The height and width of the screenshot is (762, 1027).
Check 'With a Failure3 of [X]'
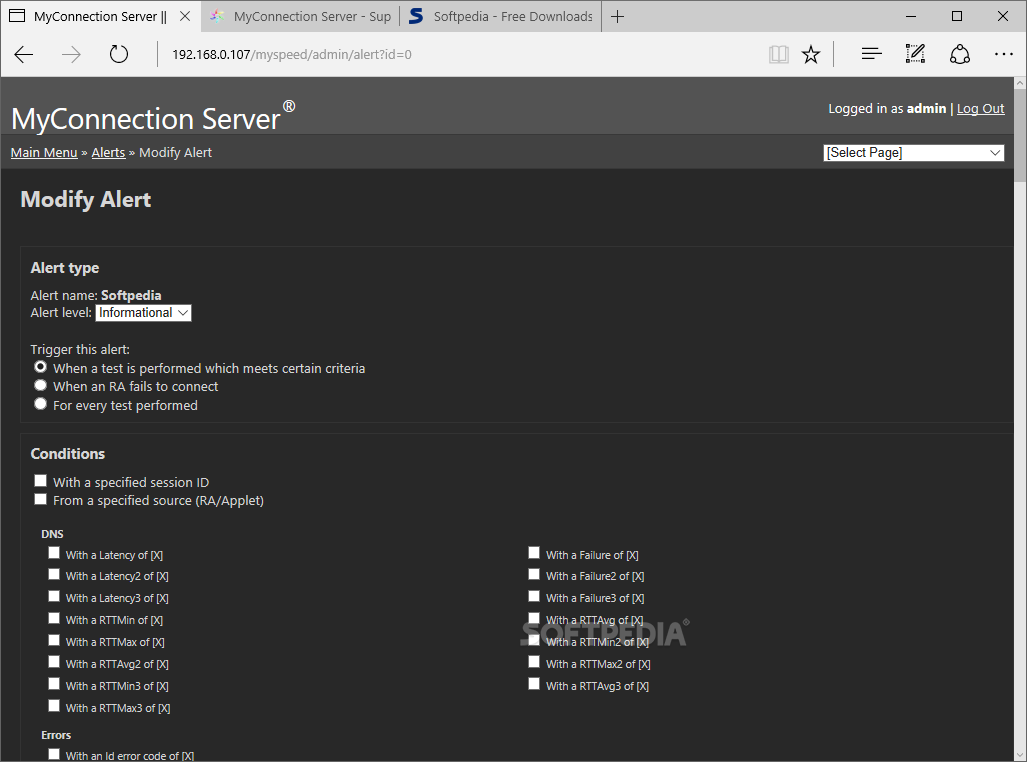point(534,596)
